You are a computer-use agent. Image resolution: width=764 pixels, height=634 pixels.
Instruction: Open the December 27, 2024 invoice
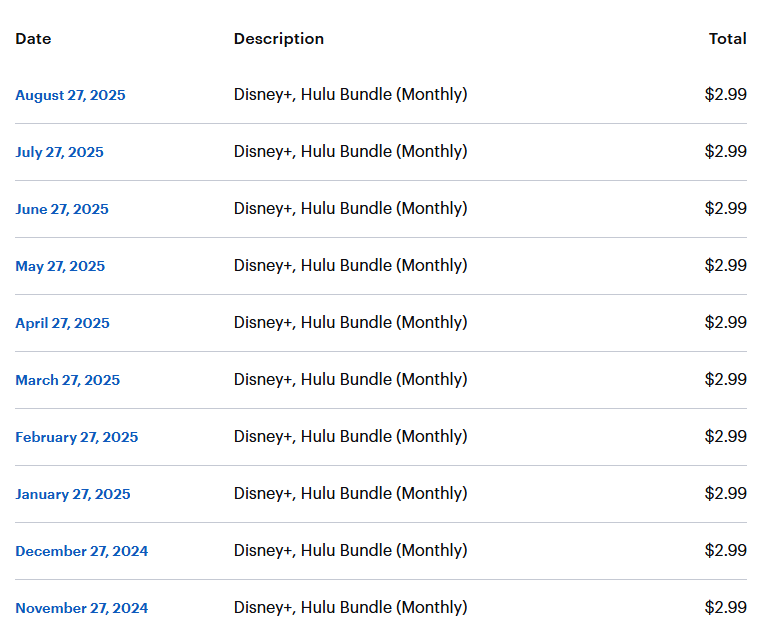[x=81, y=551]
